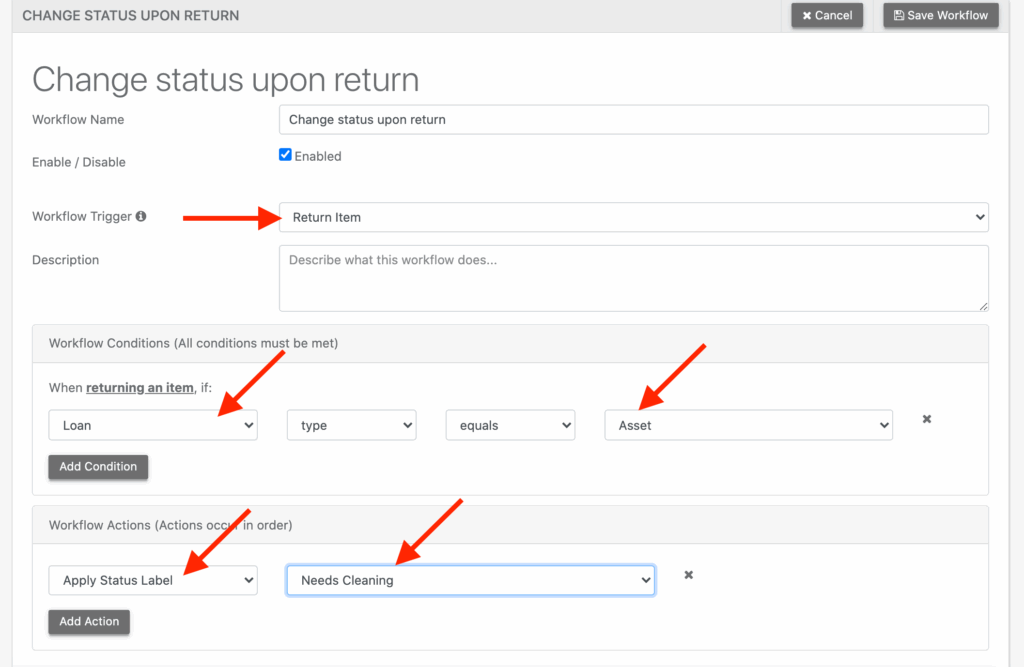Click into the Description text area
1024x667 pixels.
click(633, 278)
